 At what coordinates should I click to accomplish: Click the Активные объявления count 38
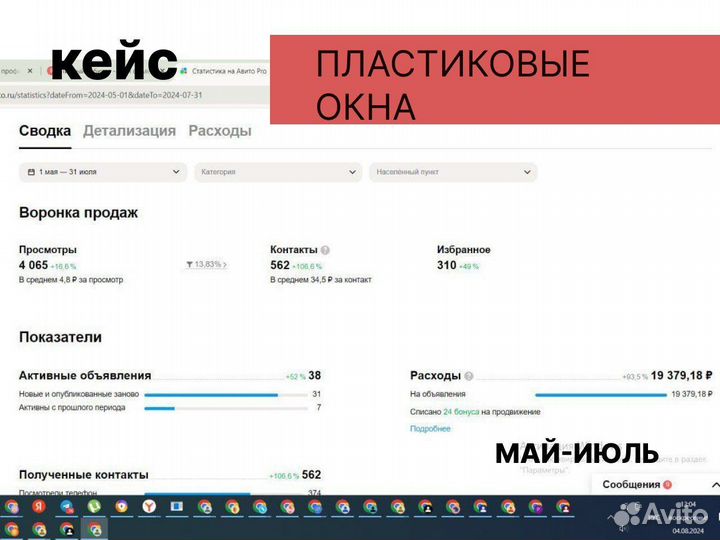pyautogui.click(x=315, y=376)
